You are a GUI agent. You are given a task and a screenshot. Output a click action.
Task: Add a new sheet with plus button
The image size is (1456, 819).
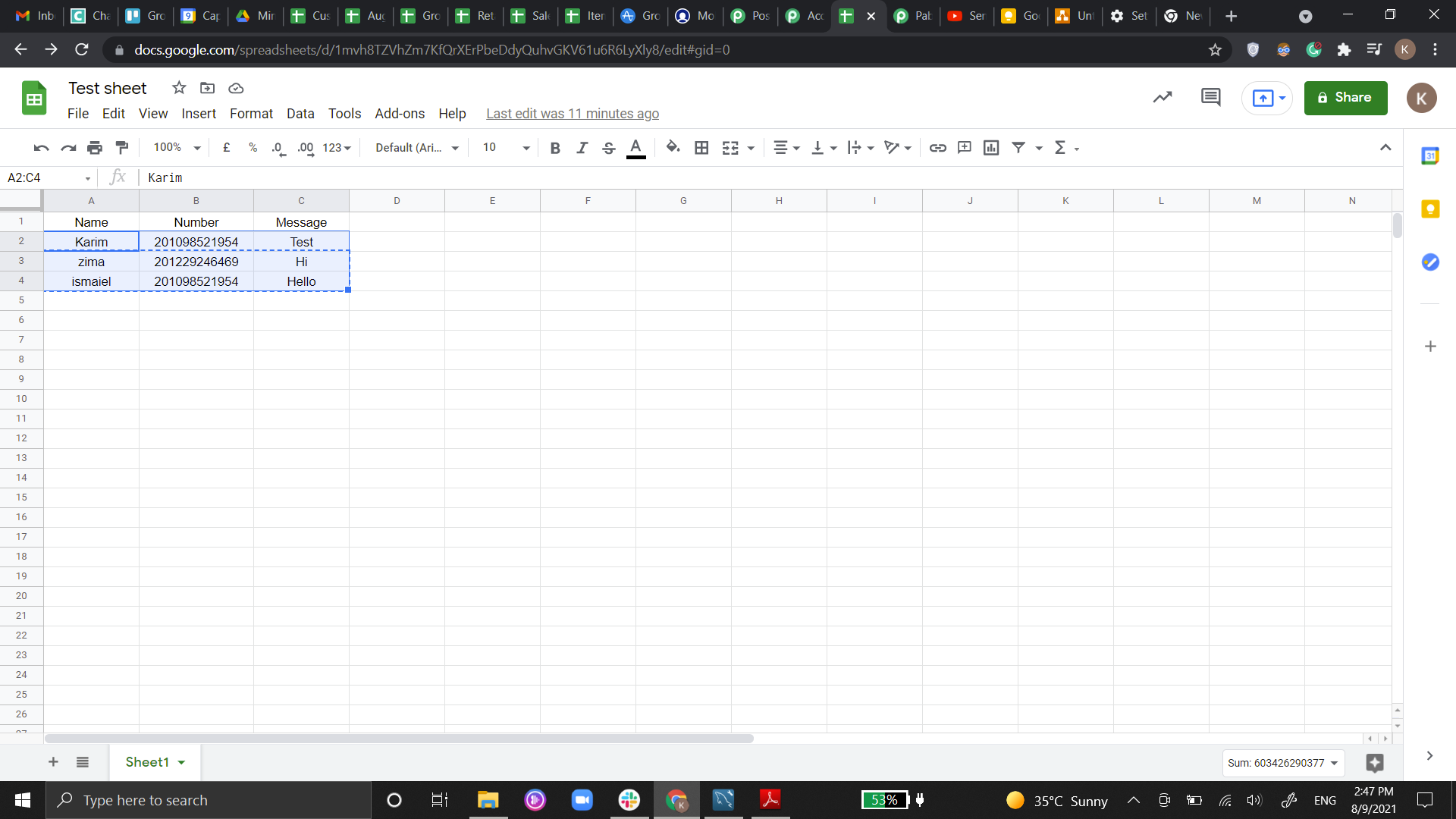coord(53,762)
